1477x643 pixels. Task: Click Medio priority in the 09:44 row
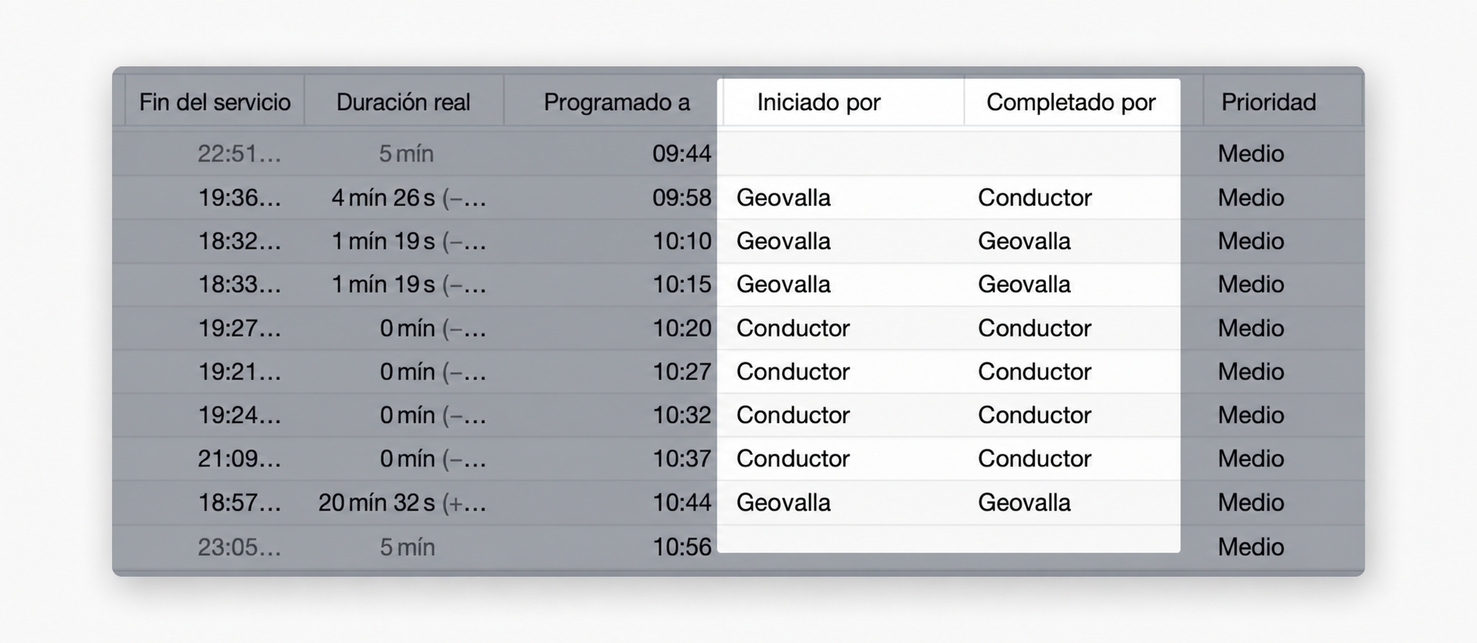pos(1251,154)
